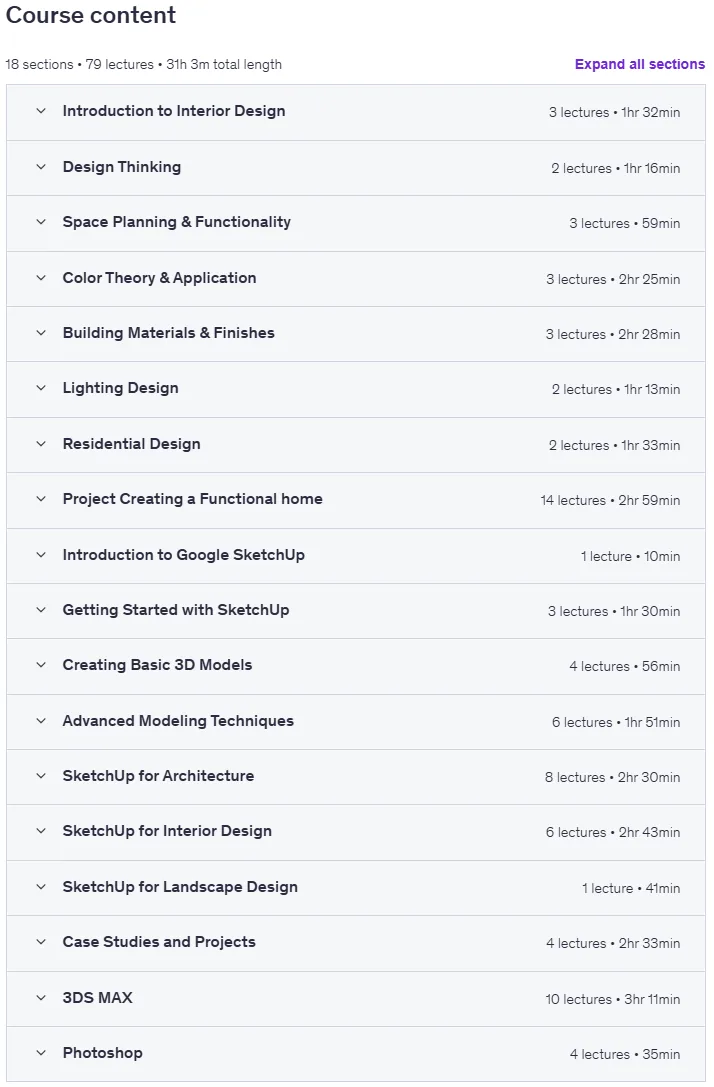Expand the SketchUp for Architecture chevron
Viewport: 714px width, 1087px height.
click(41, 776)
